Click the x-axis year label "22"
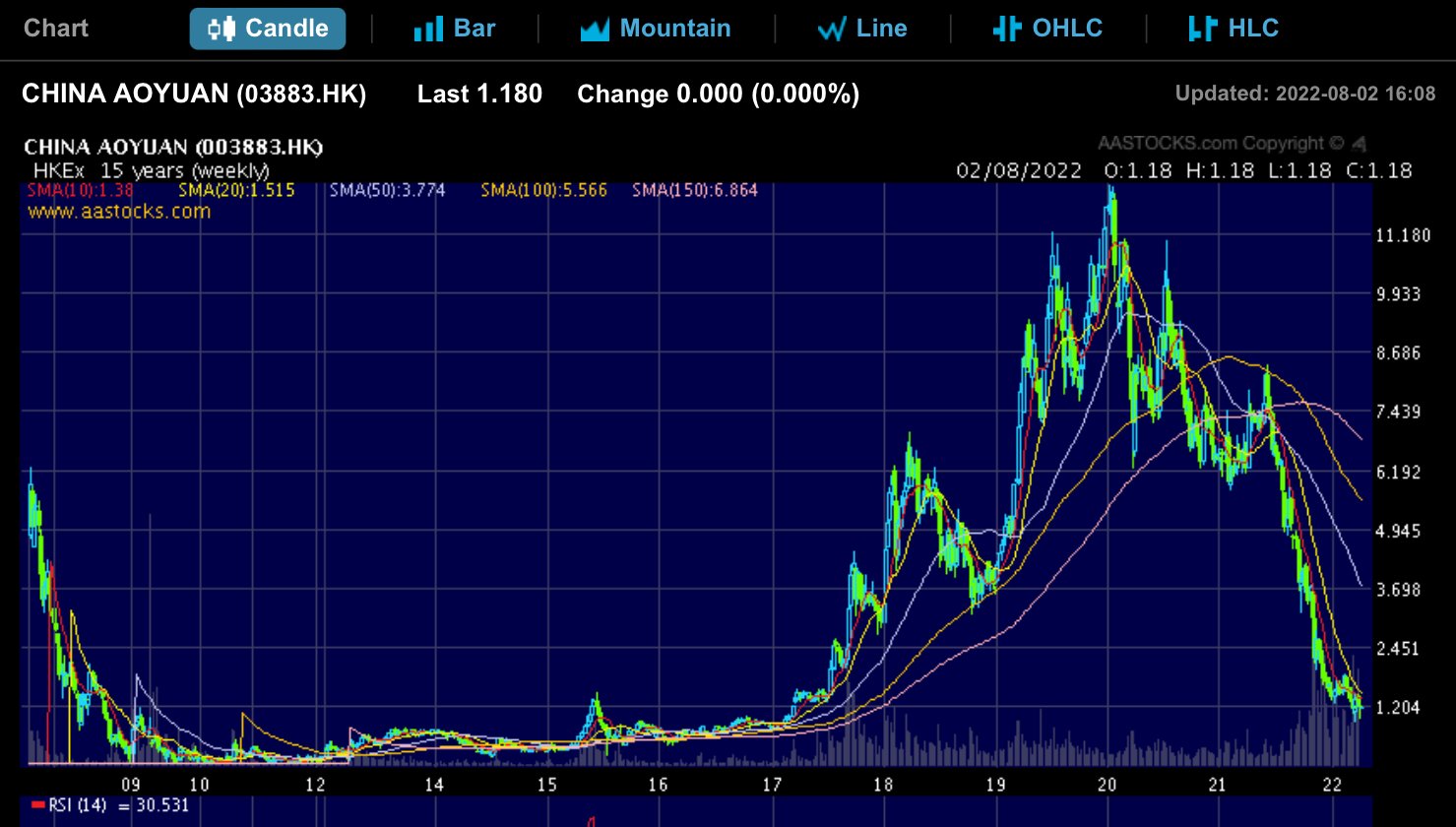 [x=1332, y=785]
